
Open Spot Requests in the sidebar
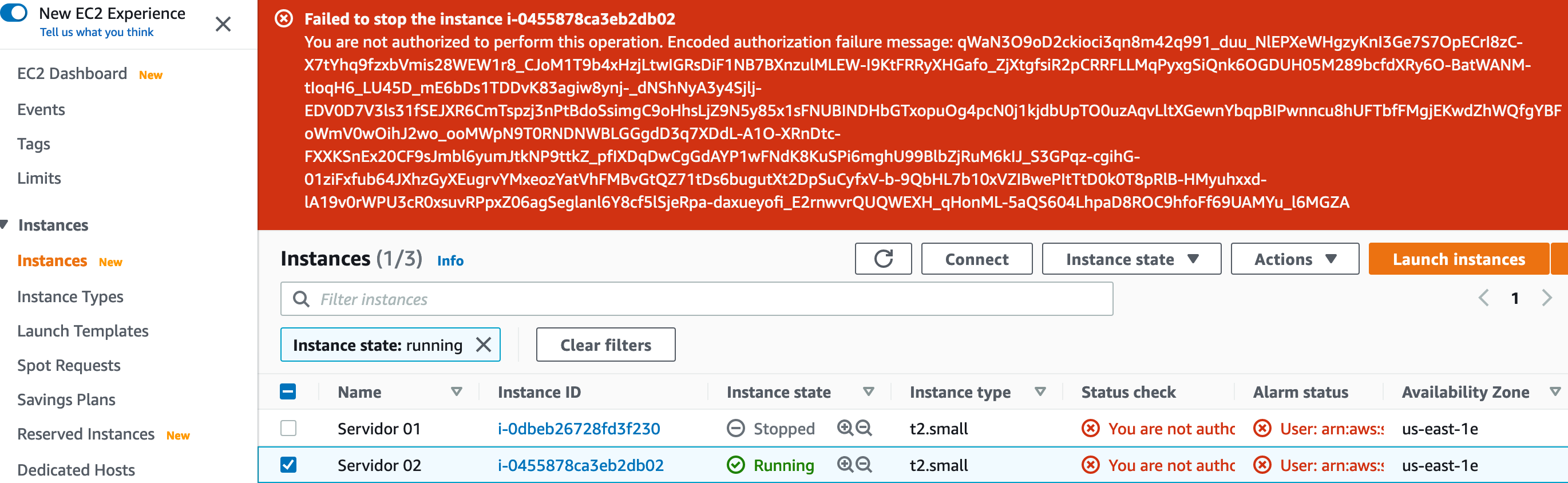(69, 366)
